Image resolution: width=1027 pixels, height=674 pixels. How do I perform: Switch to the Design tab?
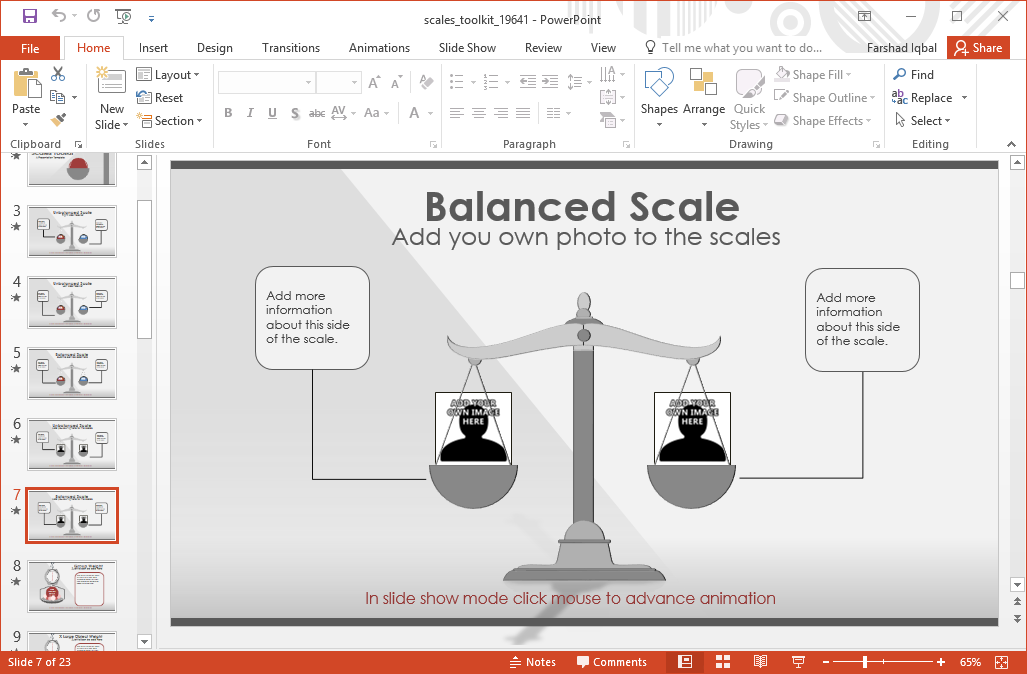pyautogui.click(x=214, y=48)
